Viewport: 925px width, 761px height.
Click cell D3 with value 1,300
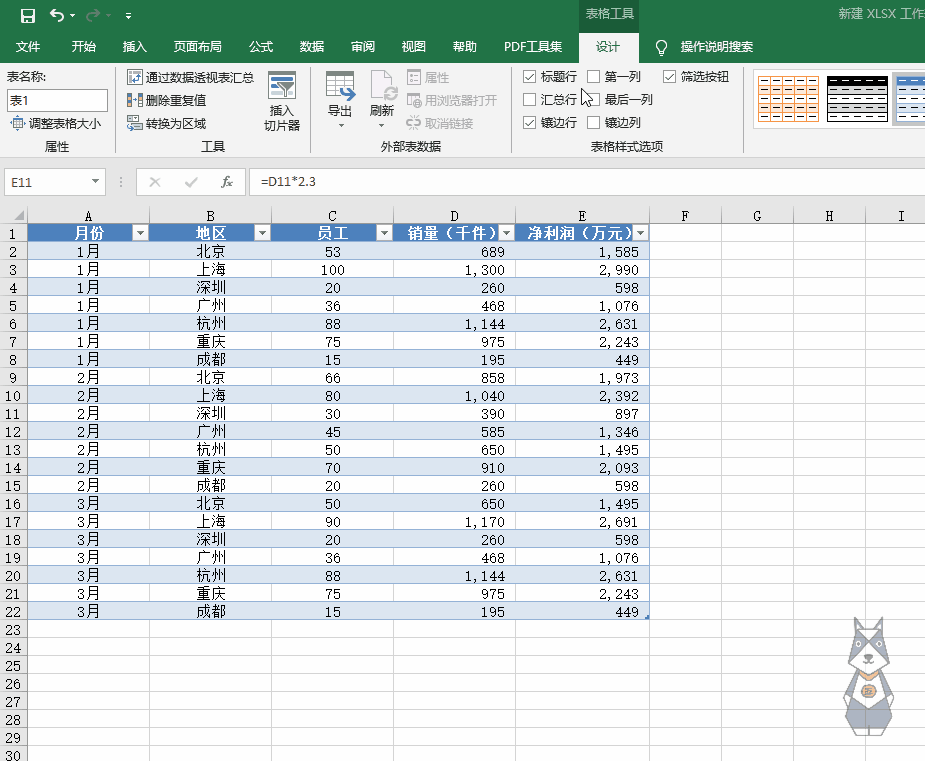pyautogui.click(x=454, y=270)
